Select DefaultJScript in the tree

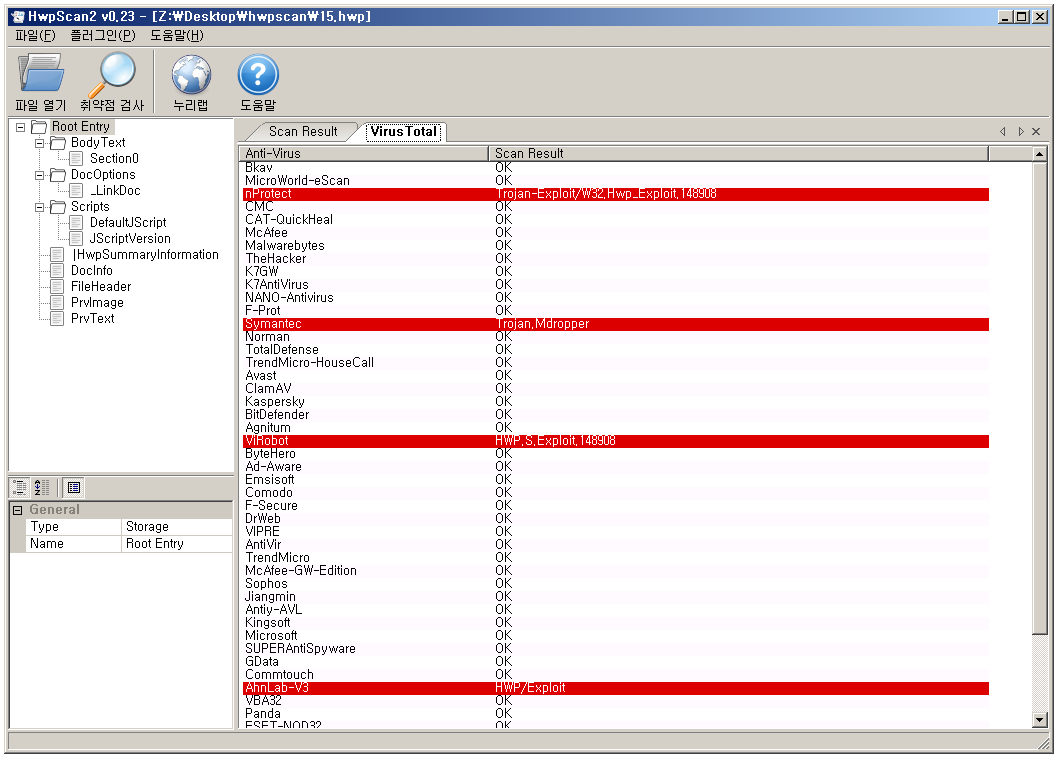pyautogui.click(x=127, y=223)
